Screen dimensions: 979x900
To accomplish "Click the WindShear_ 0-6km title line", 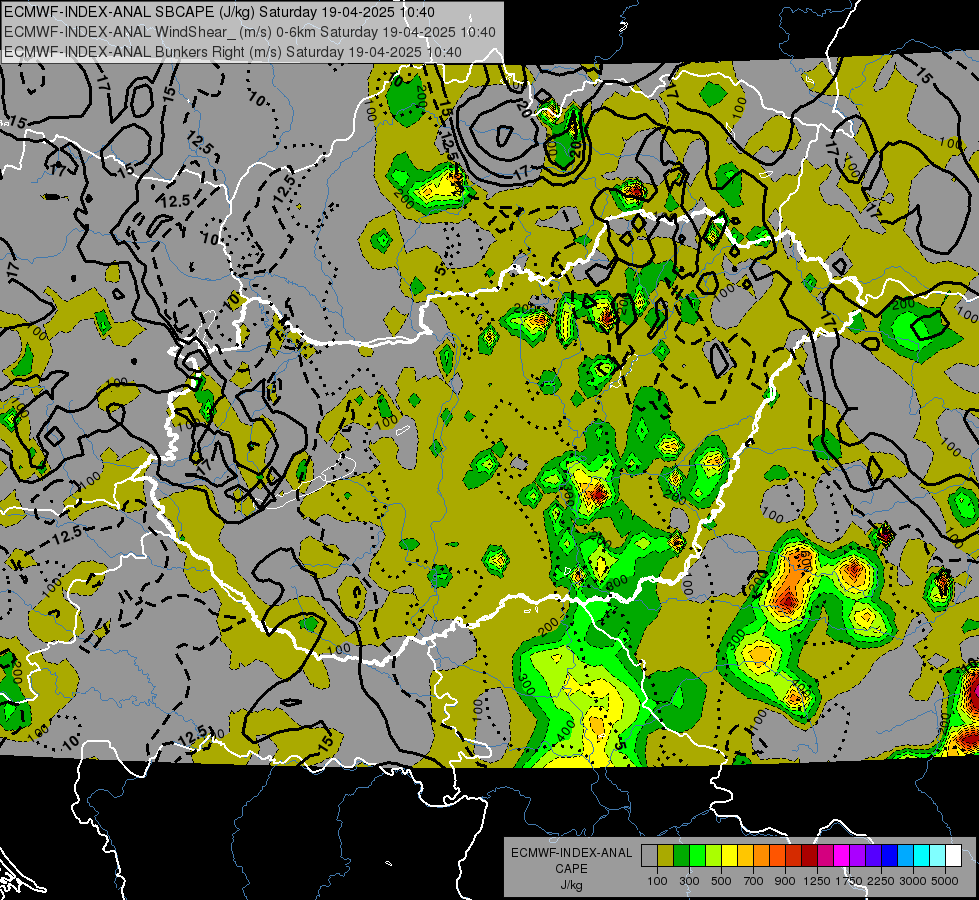I will 250,32.
